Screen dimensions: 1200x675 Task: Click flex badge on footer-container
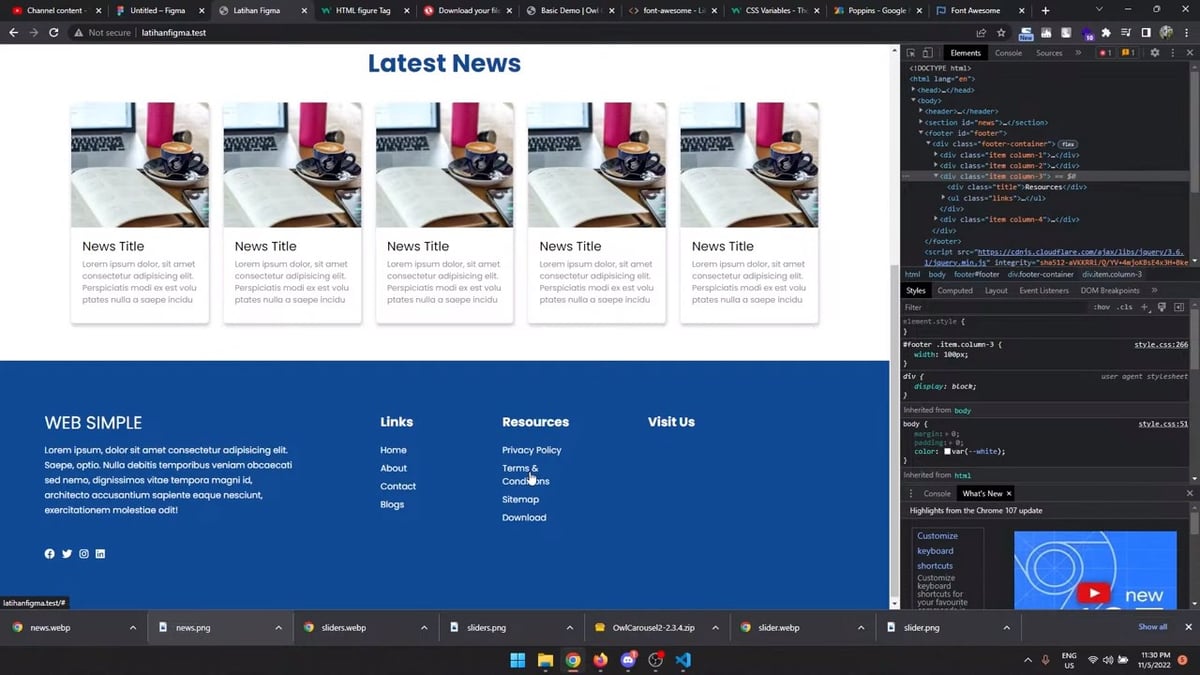click(x=1068, y=144)
